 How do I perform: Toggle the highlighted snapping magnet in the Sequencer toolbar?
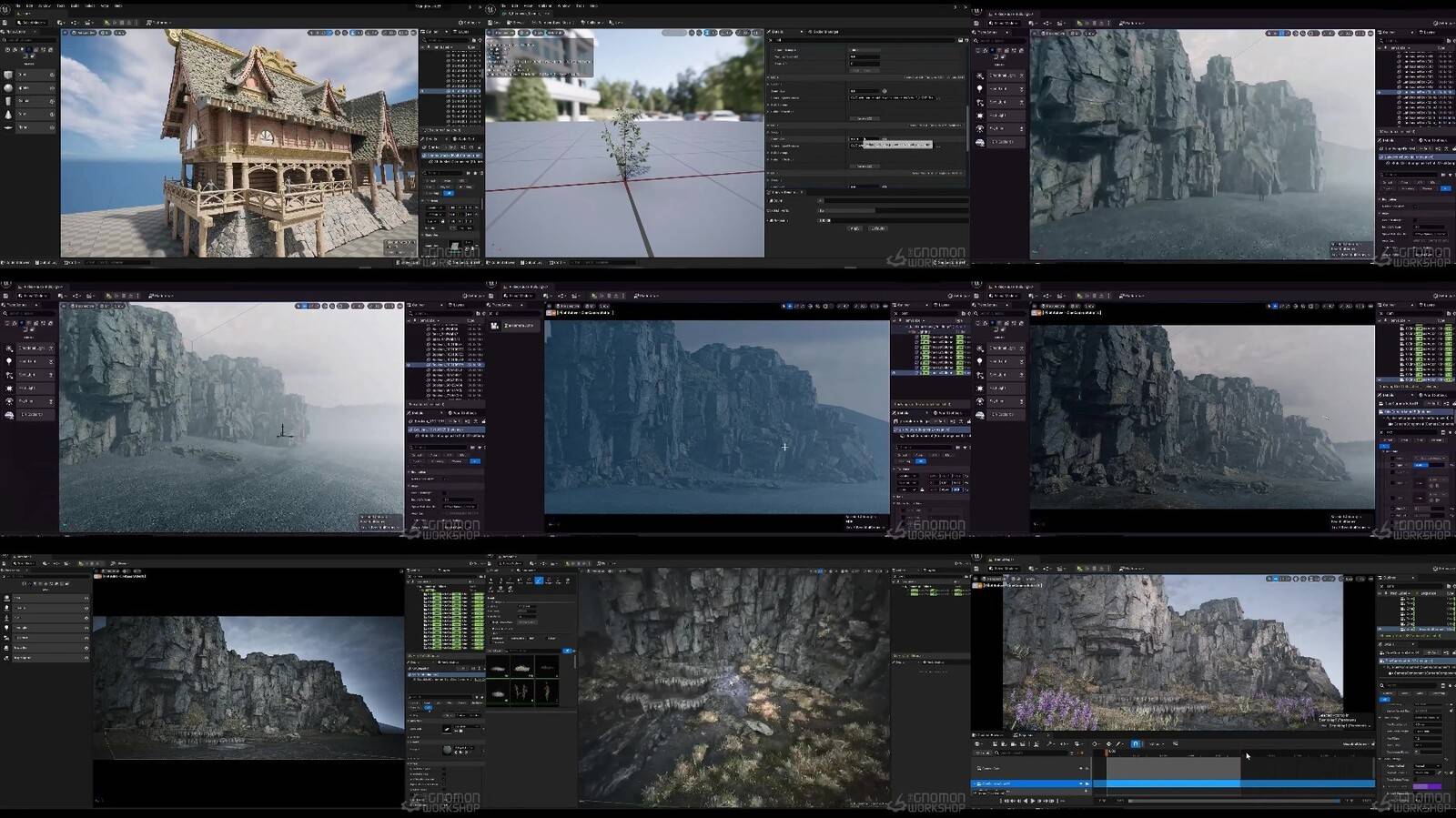pos(1136,744)
